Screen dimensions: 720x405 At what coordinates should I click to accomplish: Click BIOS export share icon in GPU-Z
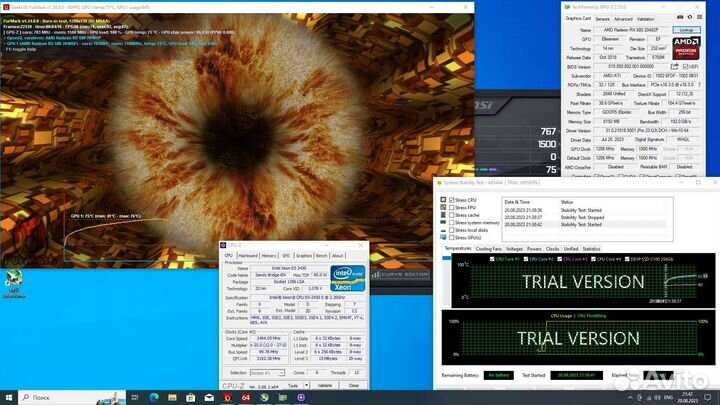tap(675, 67)
